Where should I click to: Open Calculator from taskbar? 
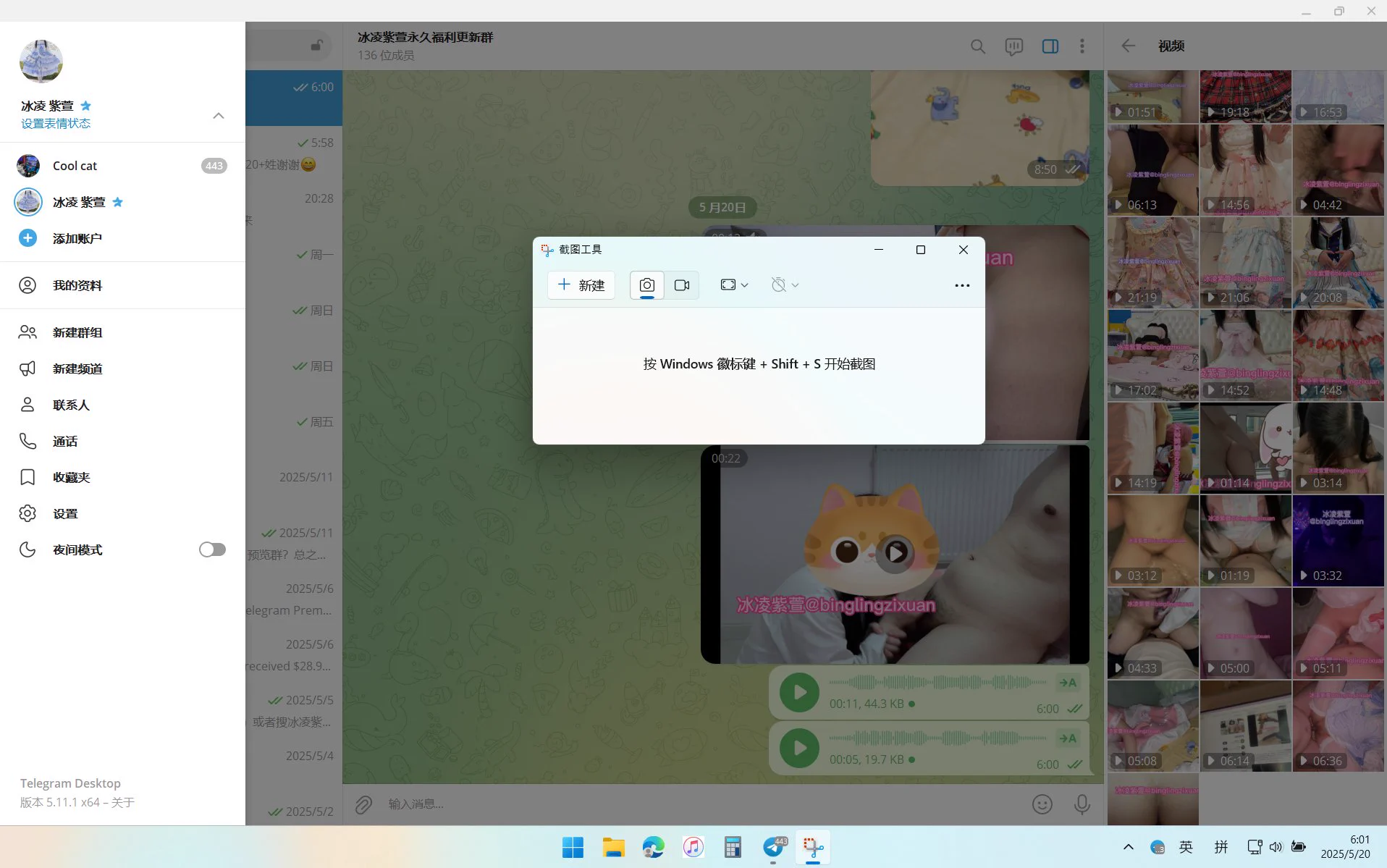(x=733, y=847)
